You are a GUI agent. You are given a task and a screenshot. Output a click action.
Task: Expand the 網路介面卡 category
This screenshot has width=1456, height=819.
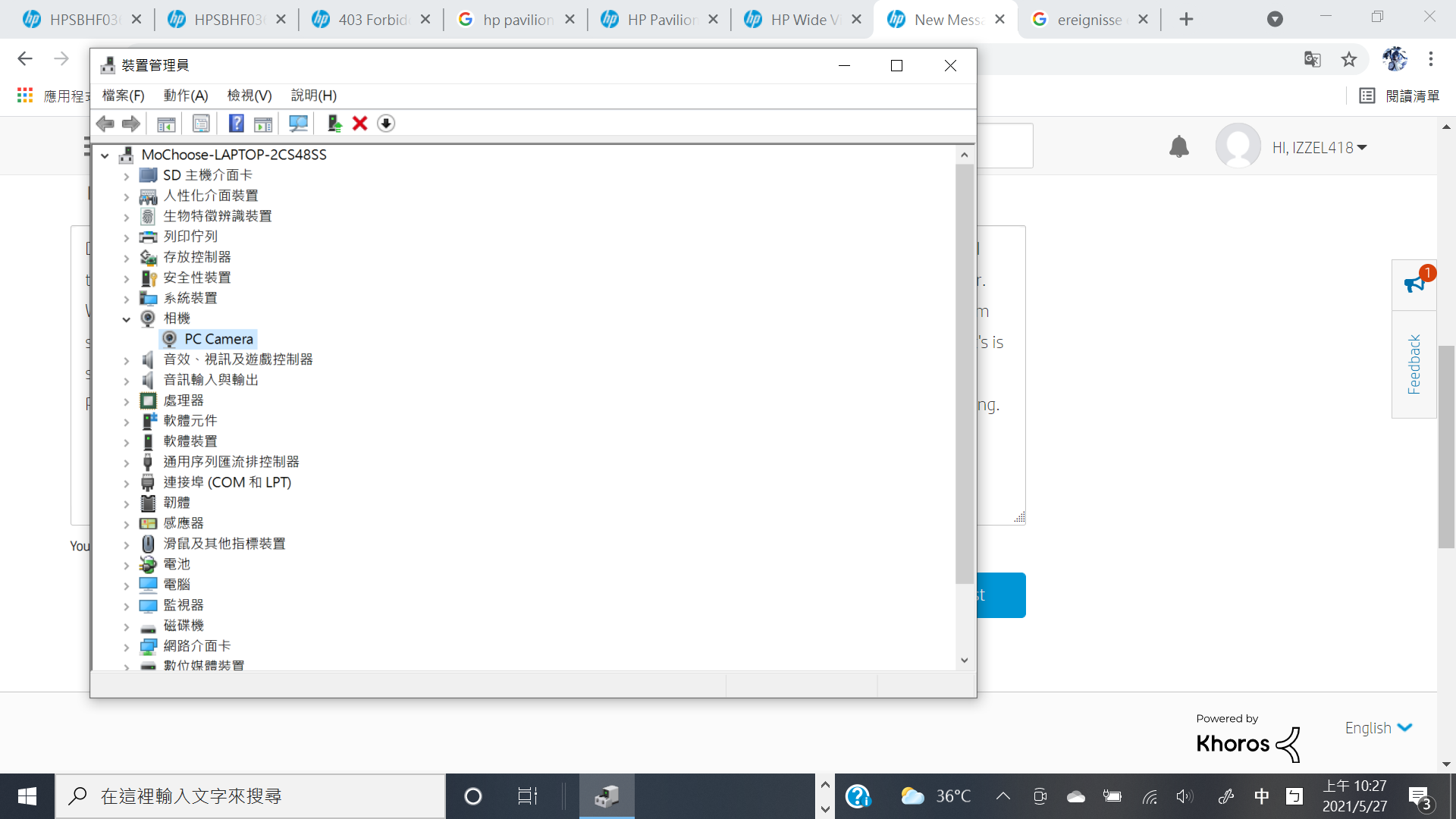[126, 646]
